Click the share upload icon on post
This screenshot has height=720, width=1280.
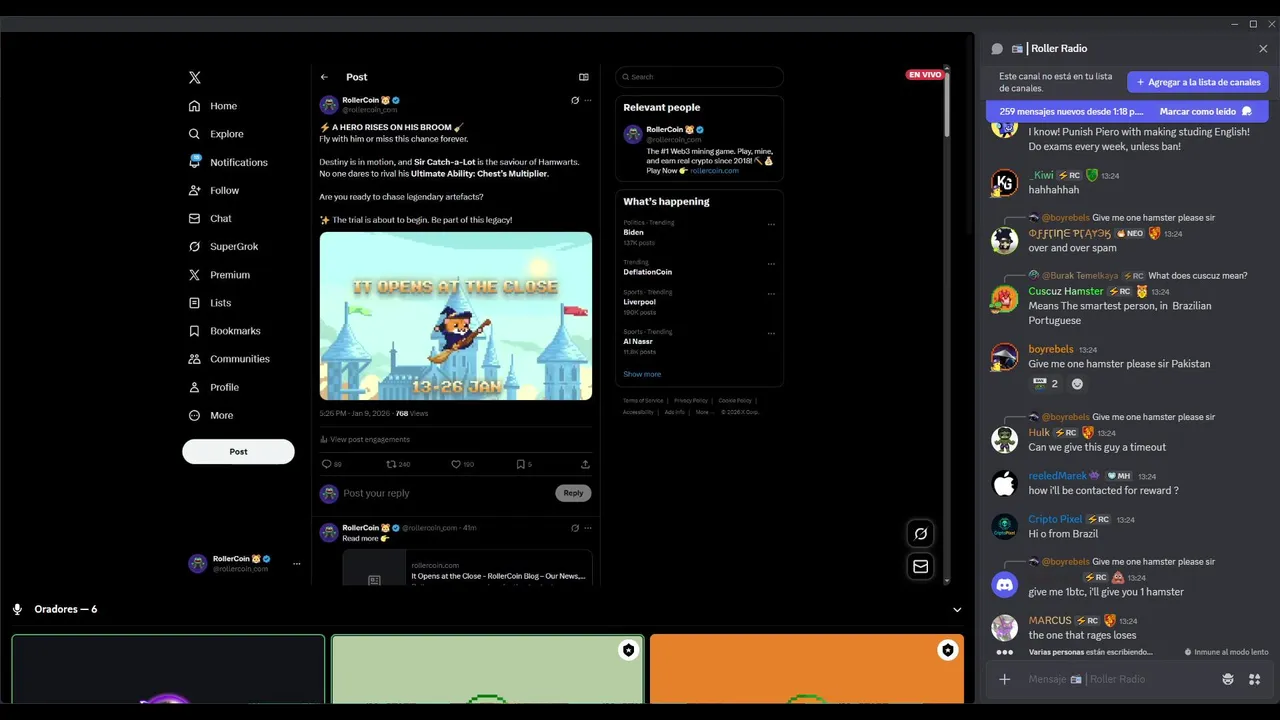585,464
